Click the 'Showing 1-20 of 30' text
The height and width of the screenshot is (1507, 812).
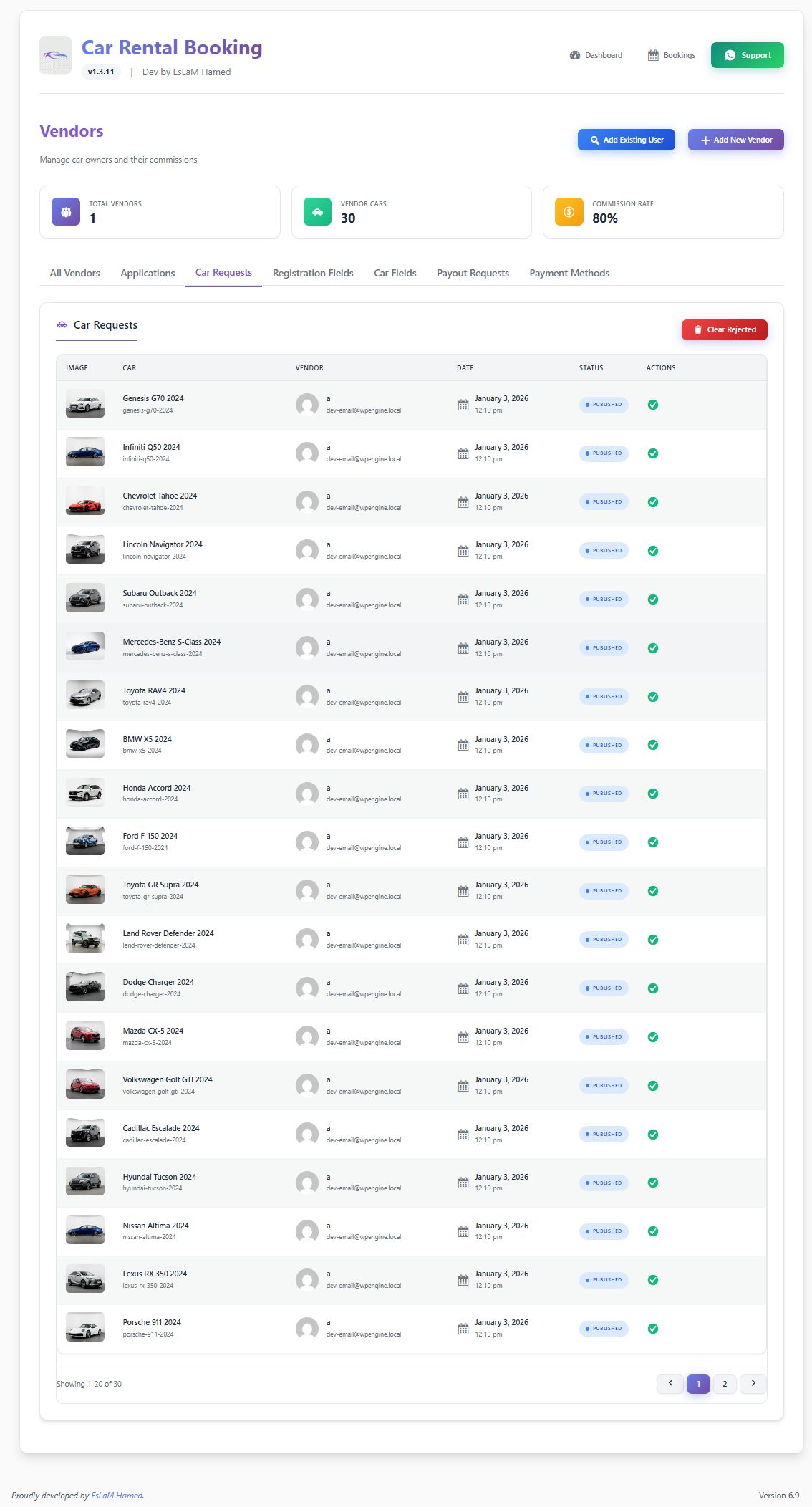click(89, 1384)
